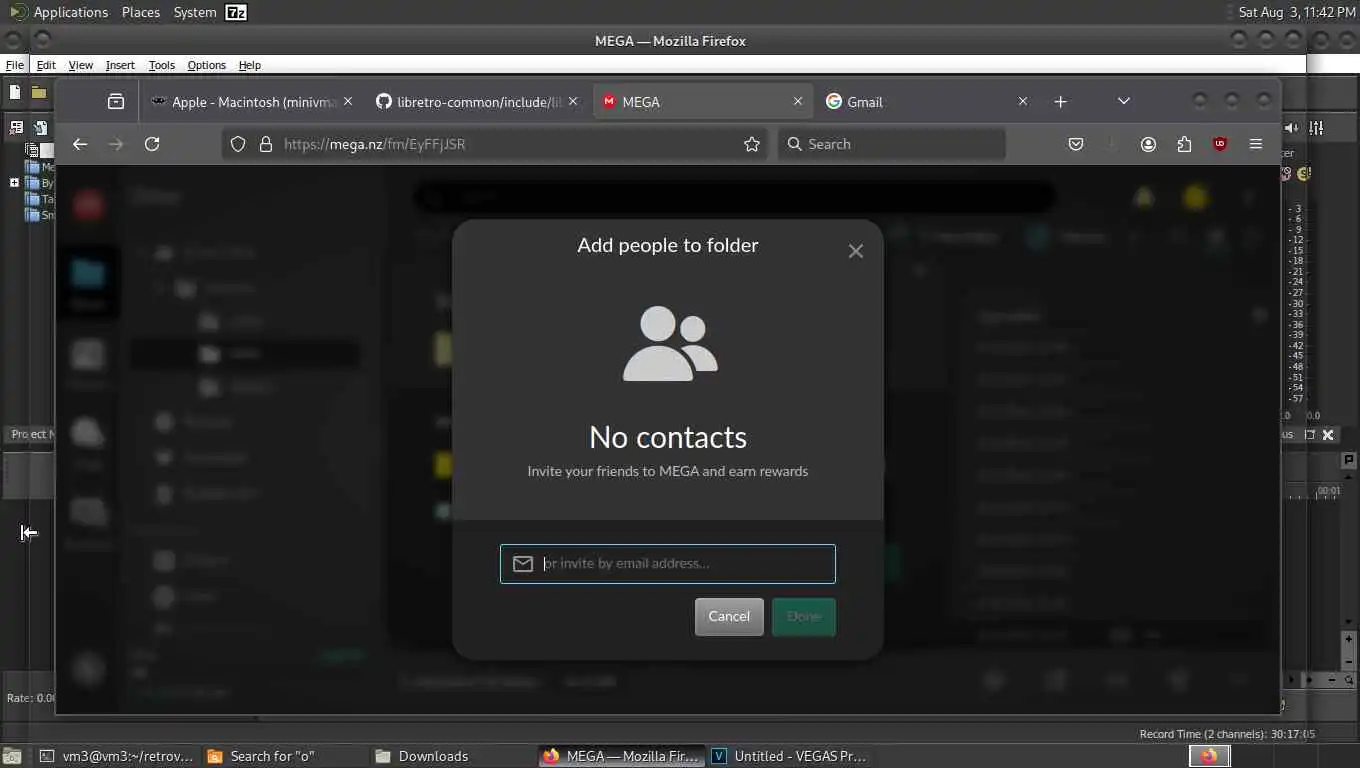Open the Places menu in top panel

[x=140, y=12]
